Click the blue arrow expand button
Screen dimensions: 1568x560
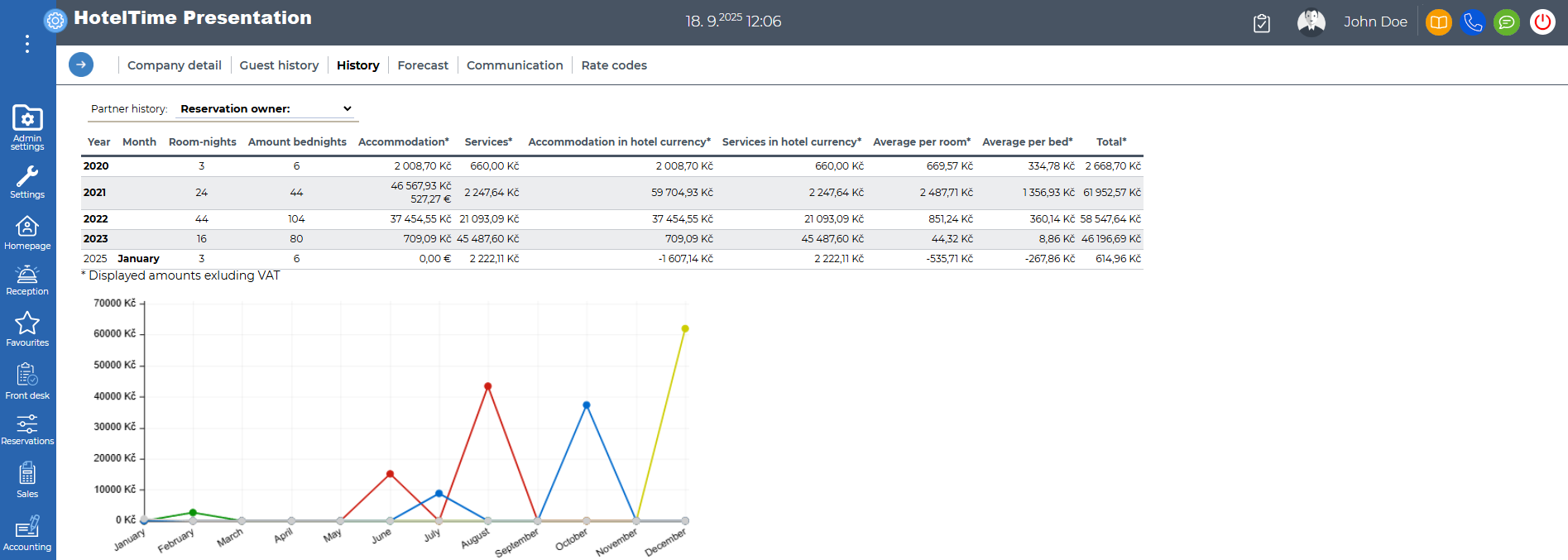[x=81, y=65]
